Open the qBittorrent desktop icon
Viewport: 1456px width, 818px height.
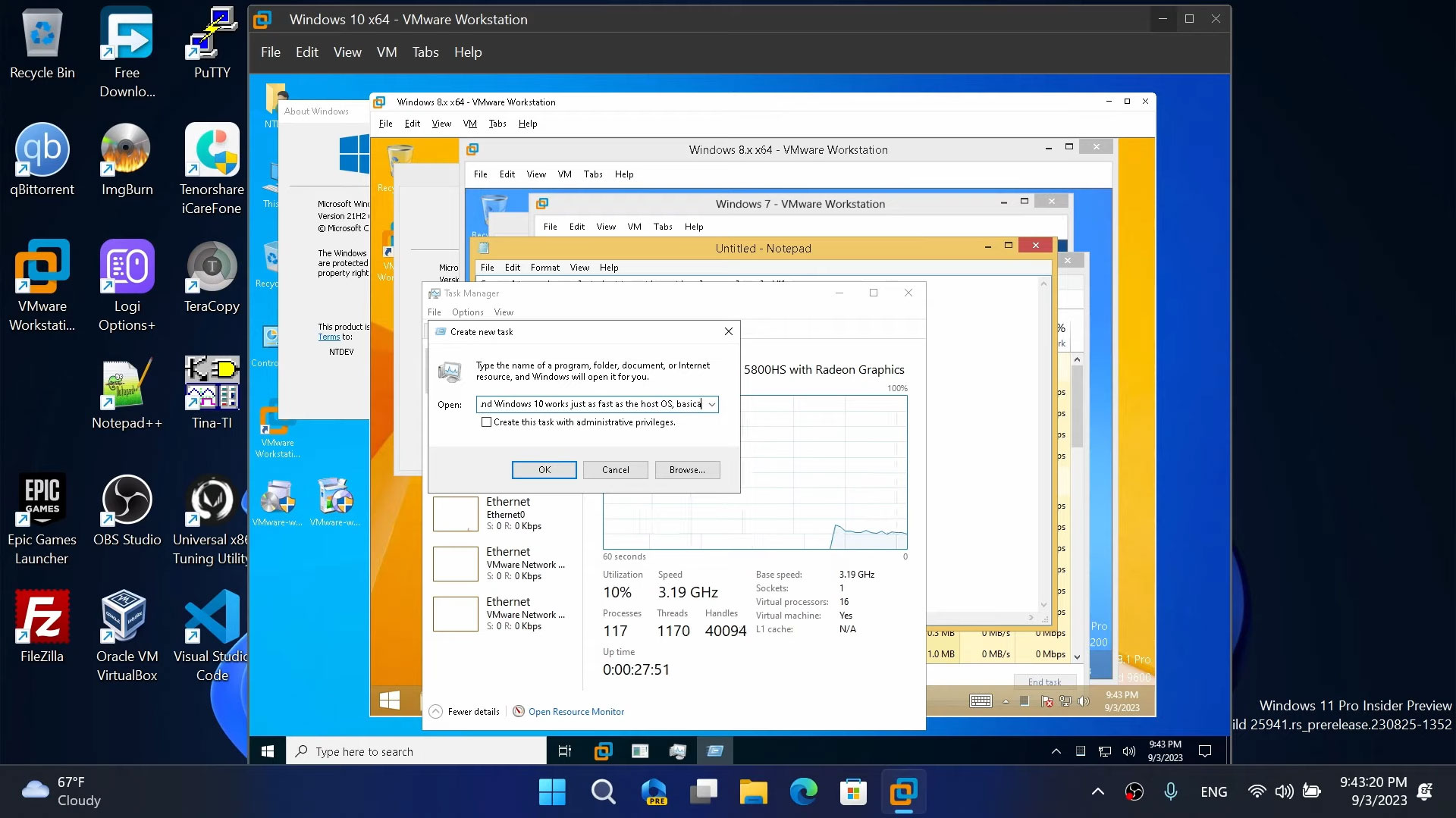pos(42,151)
